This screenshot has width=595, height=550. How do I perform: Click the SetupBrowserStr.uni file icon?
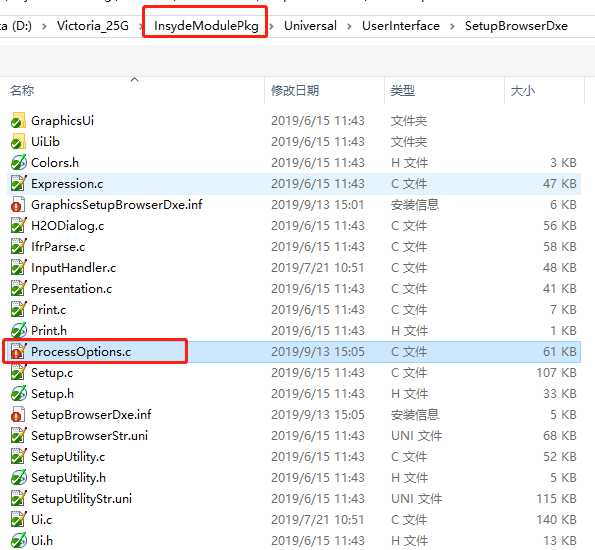pos(18,435)
